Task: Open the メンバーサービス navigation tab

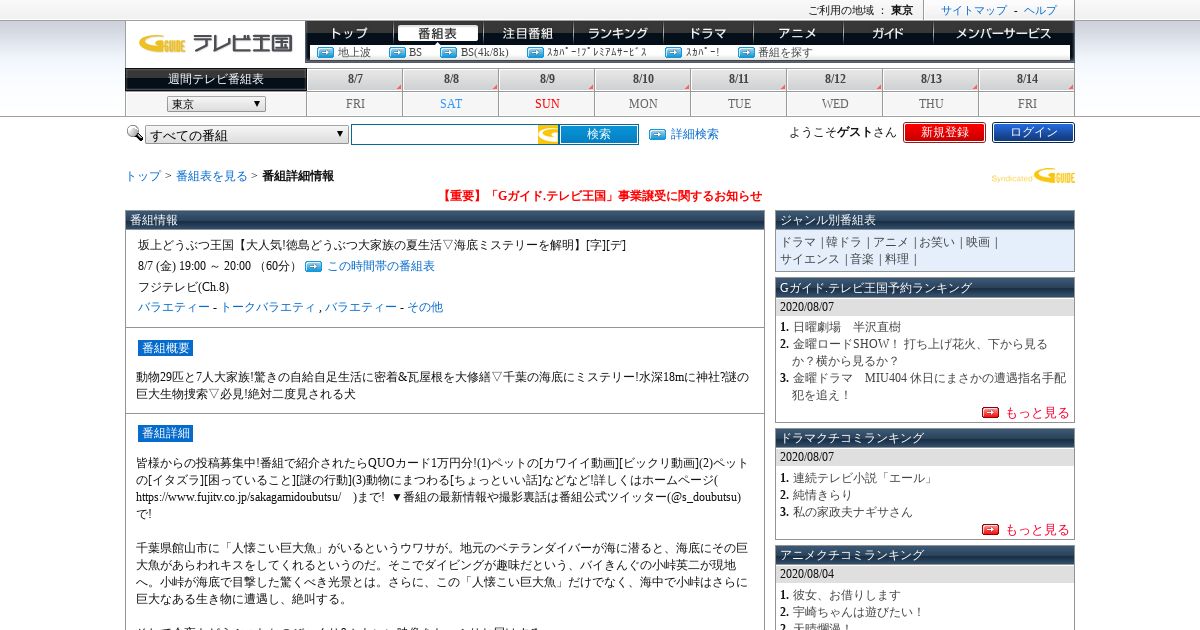Action: 1003,33
